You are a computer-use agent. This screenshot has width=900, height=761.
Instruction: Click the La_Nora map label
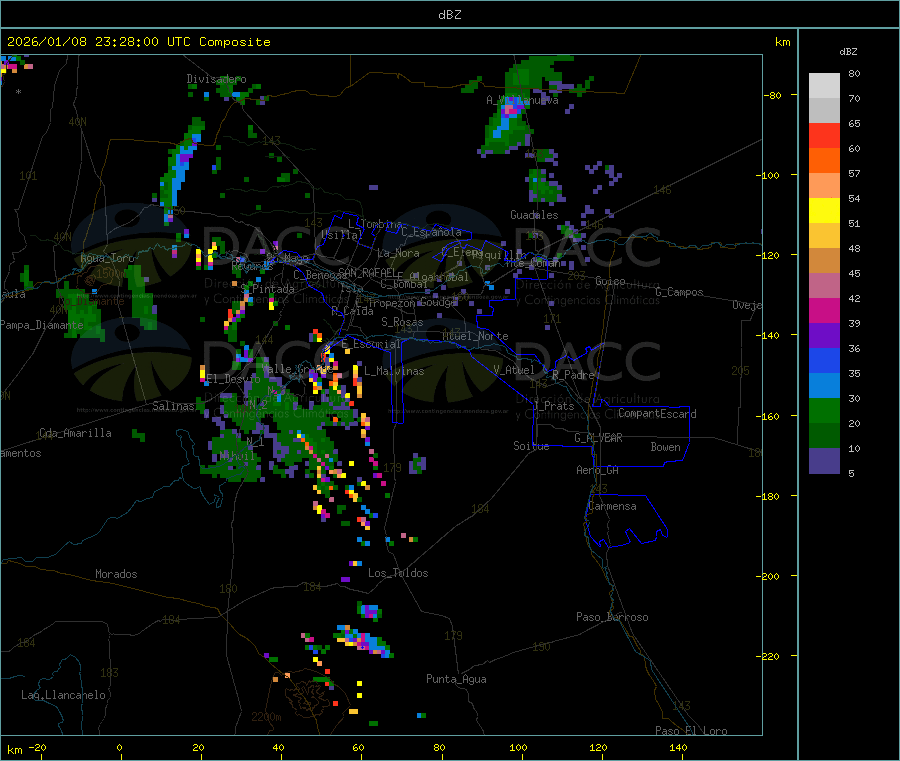pyautogui.click(x=398, y=253)
